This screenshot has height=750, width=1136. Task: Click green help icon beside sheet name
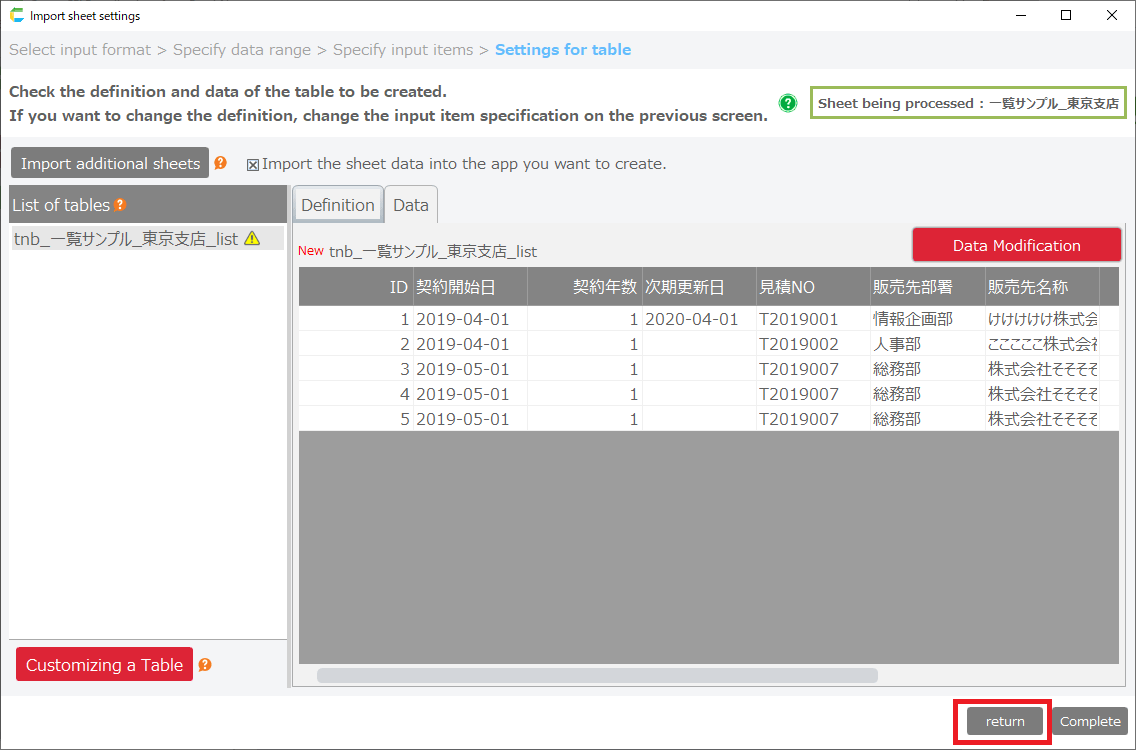point(789,103)
